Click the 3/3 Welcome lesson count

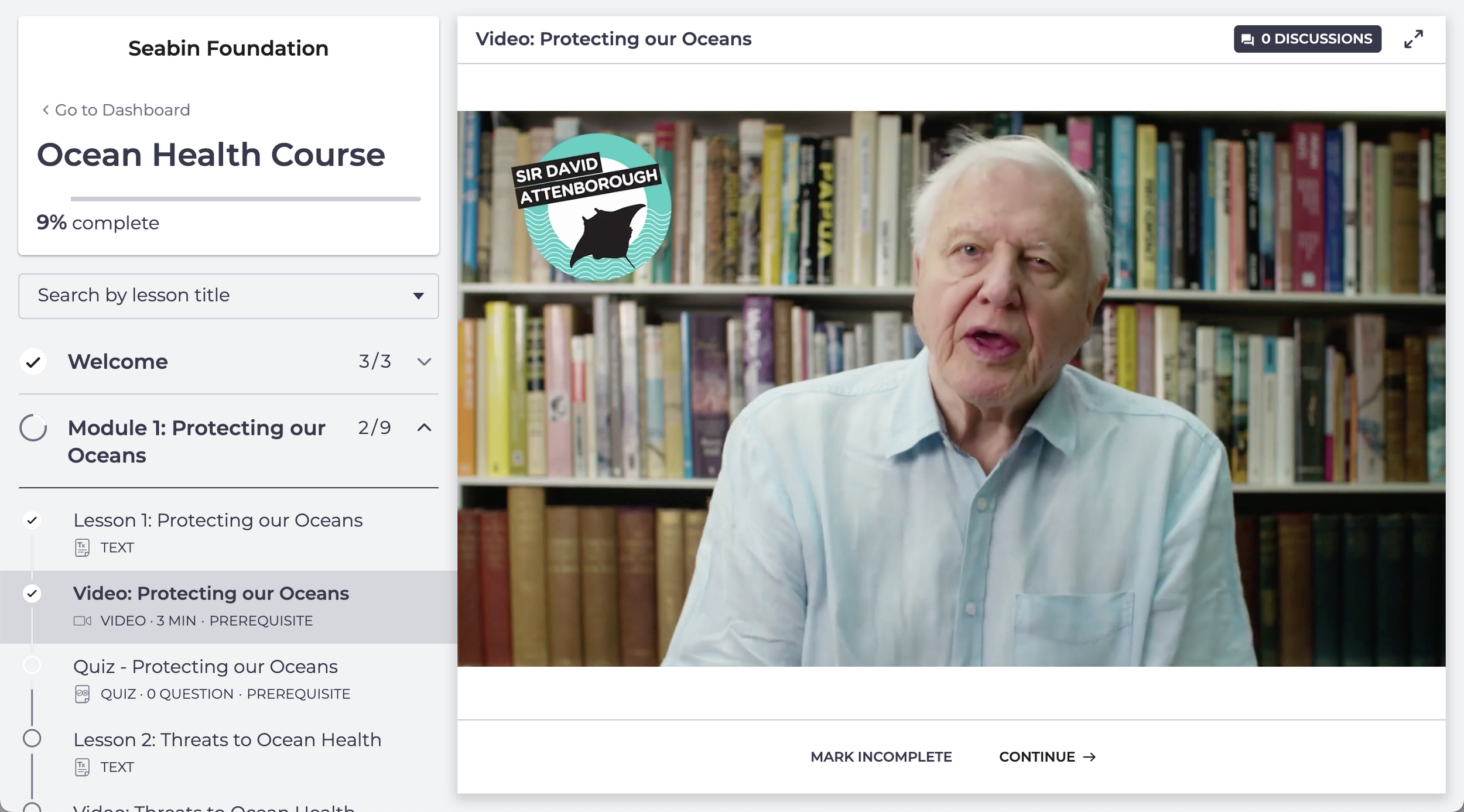tap(375, 362)
